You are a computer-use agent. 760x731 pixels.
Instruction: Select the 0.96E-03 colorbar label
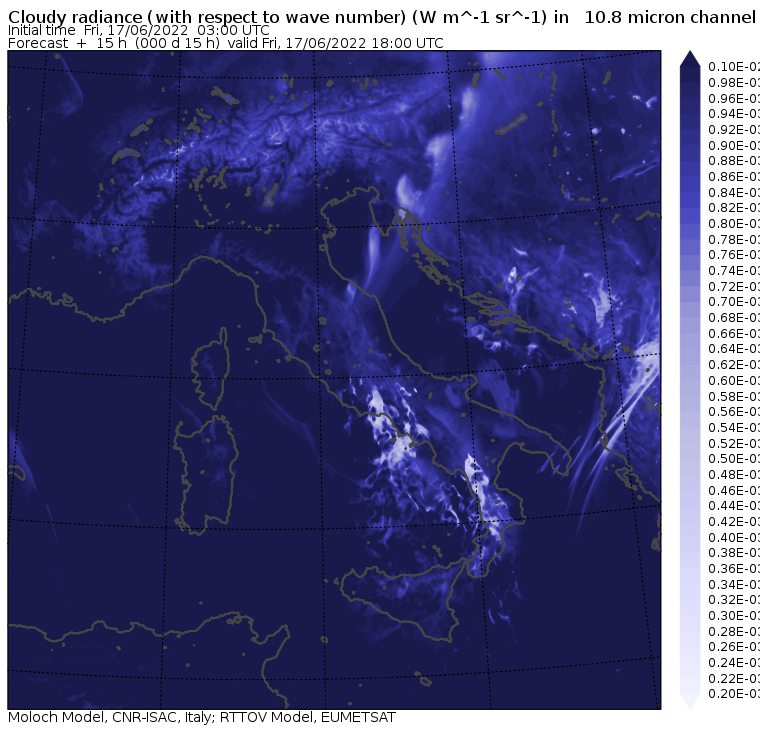click(734, 98)
